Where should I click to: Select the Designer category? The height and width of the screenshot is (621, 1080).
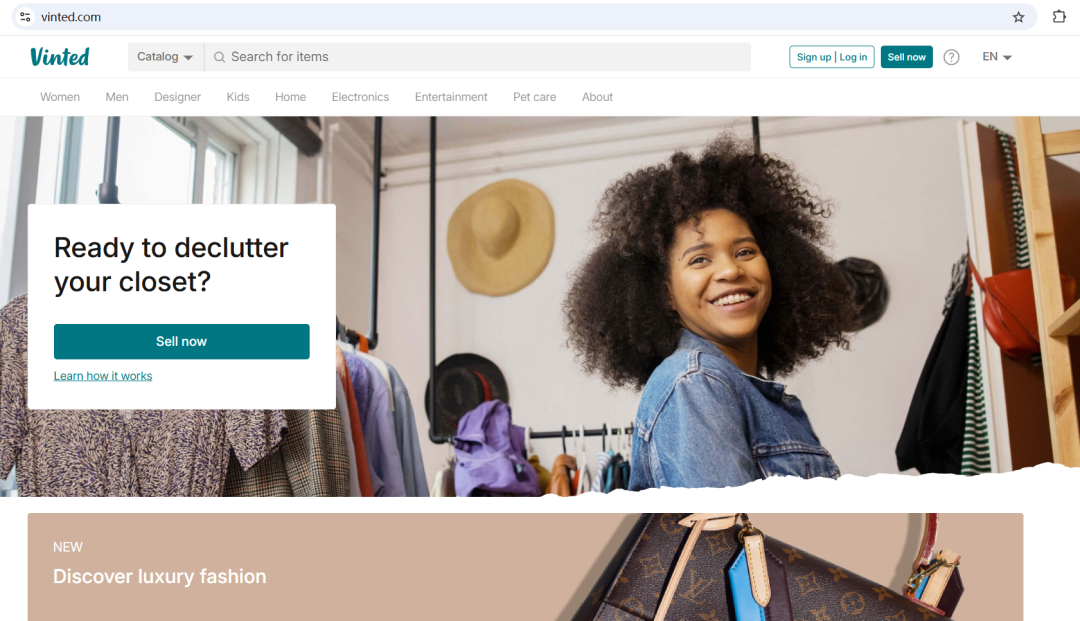tap(178, 97)
